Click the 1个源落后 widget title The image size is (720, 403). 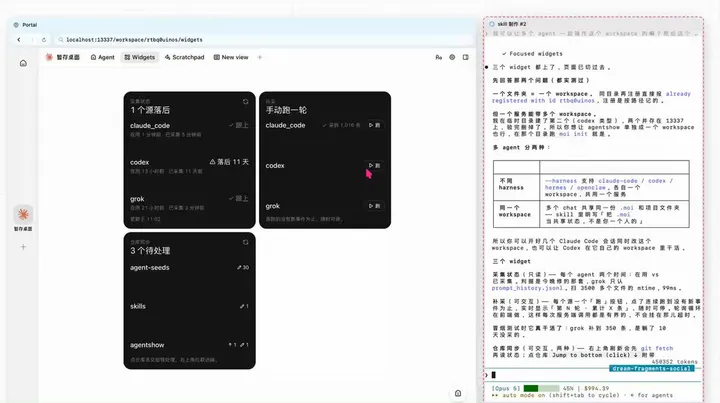point(150,110)
